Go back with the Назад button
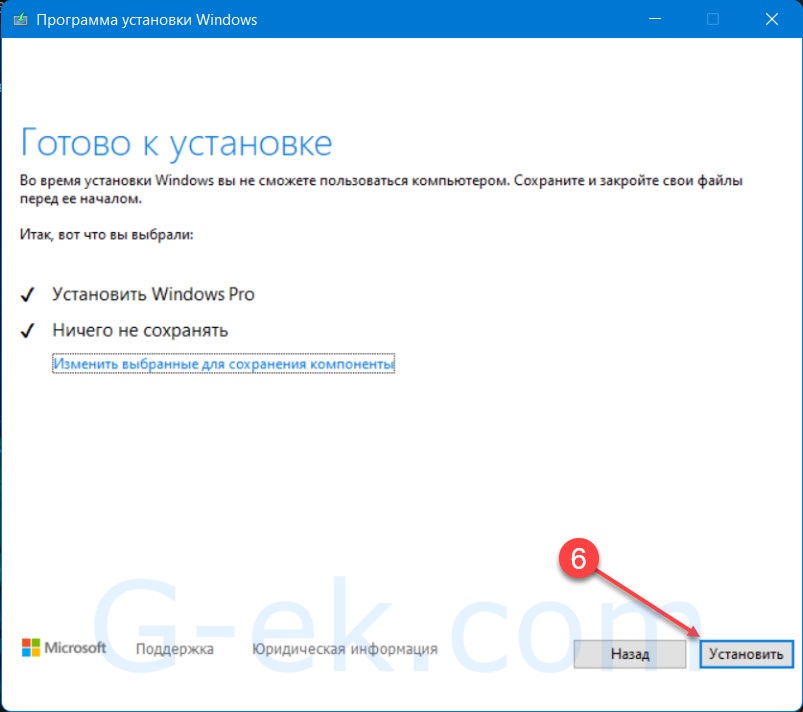 point(629,654)
